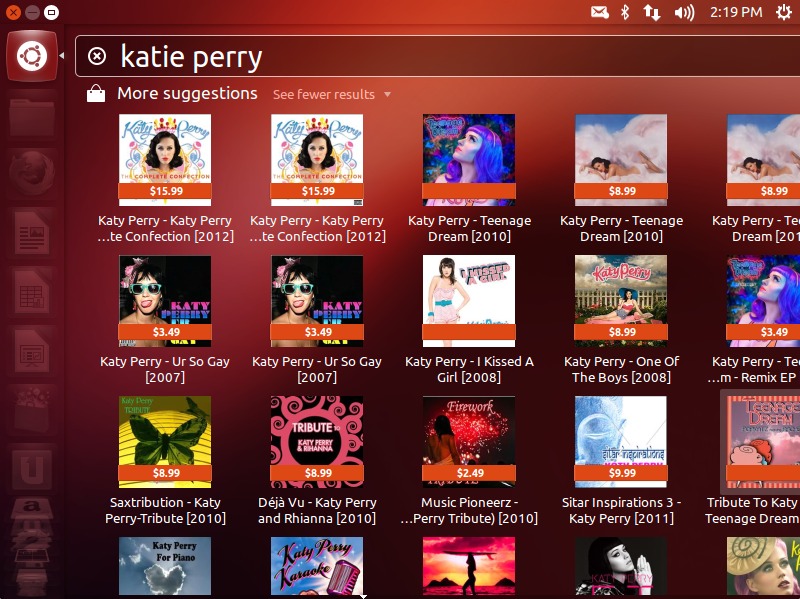Image resolution: width=800 pixels, height=599 pixels.
Task: Open Ubuntu One from the launcher
Action: (32, 469)
